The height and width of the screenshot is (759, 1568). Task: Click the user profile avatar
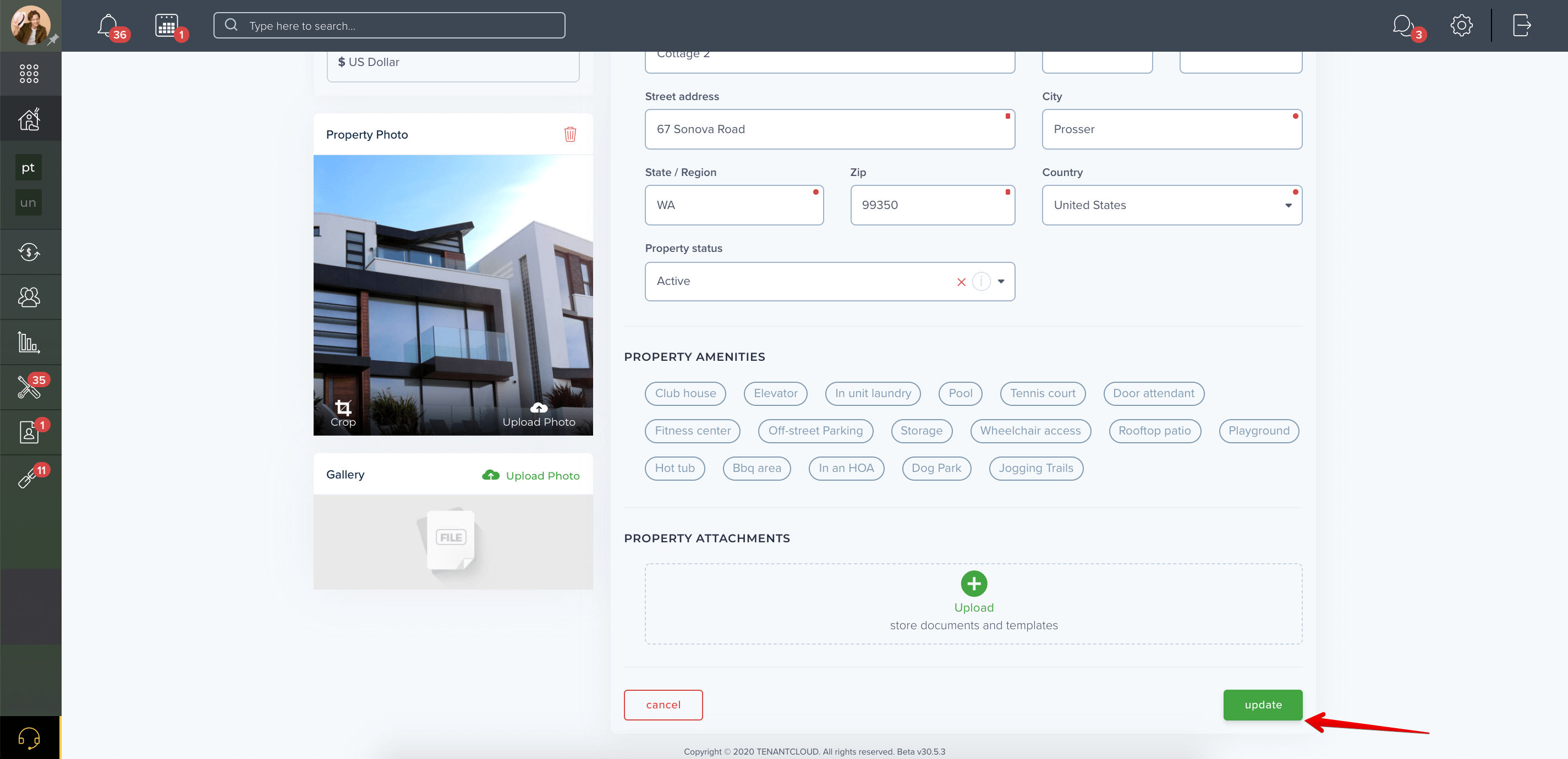pyautogui.click(x=30, y=25)
